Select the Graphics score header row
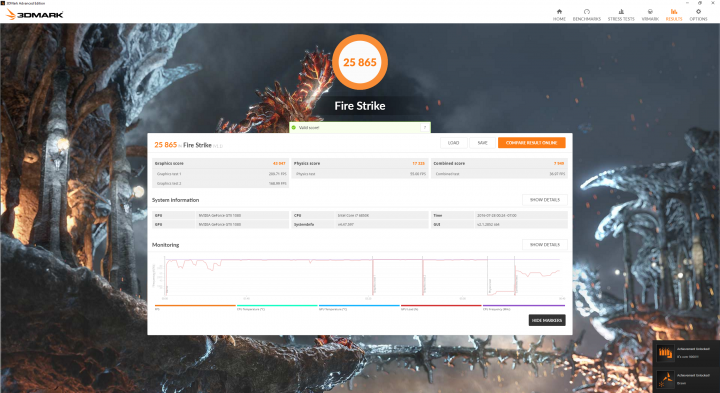 pyautogui.click(x=220, y=163)
